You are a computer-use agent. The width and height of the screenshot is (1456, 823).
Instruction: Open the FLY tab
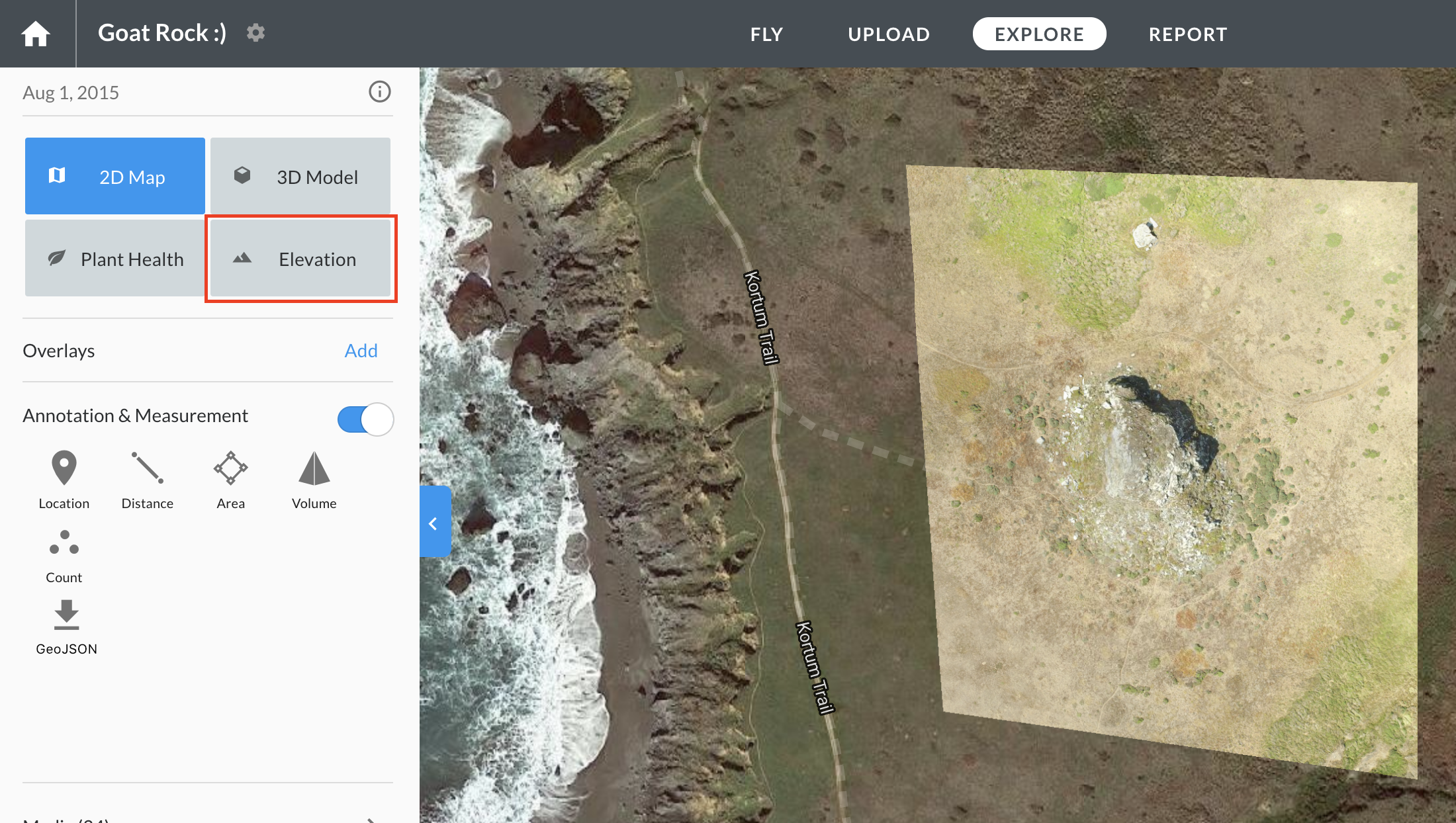click(x=766, y=34)
